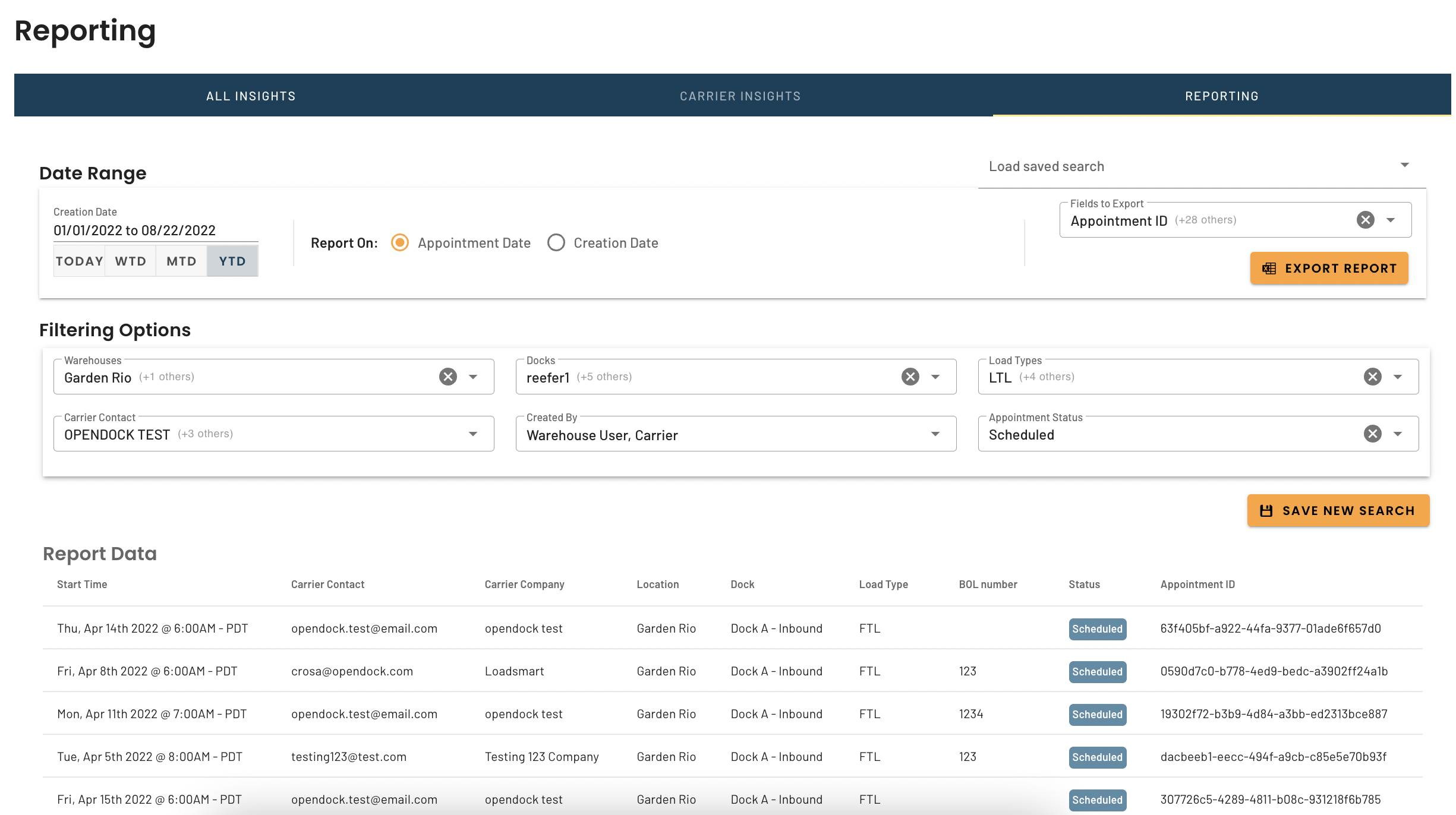Screen dimensions: 1456x815
Task: Open the Carrier Contact dropdown
Action: [x=274, y=434]
